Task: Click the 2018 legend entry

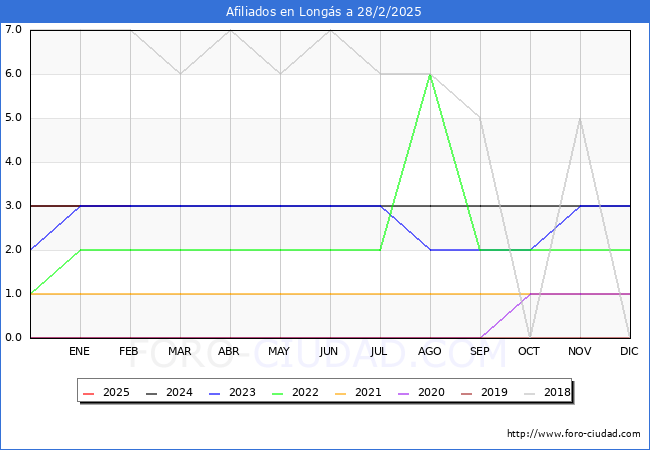Action: point(547,392)
